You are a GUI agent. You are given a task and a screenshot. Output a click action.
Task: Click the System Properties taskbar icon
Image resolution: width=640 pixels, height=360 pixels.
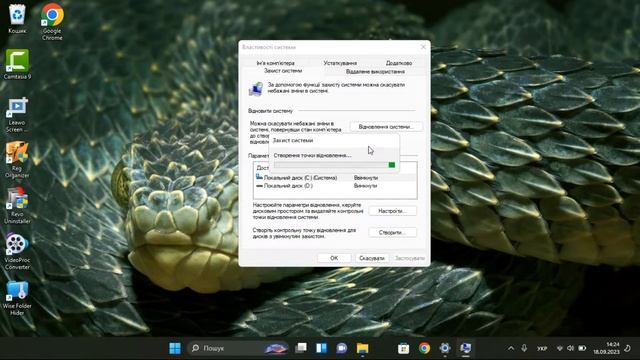465,348
